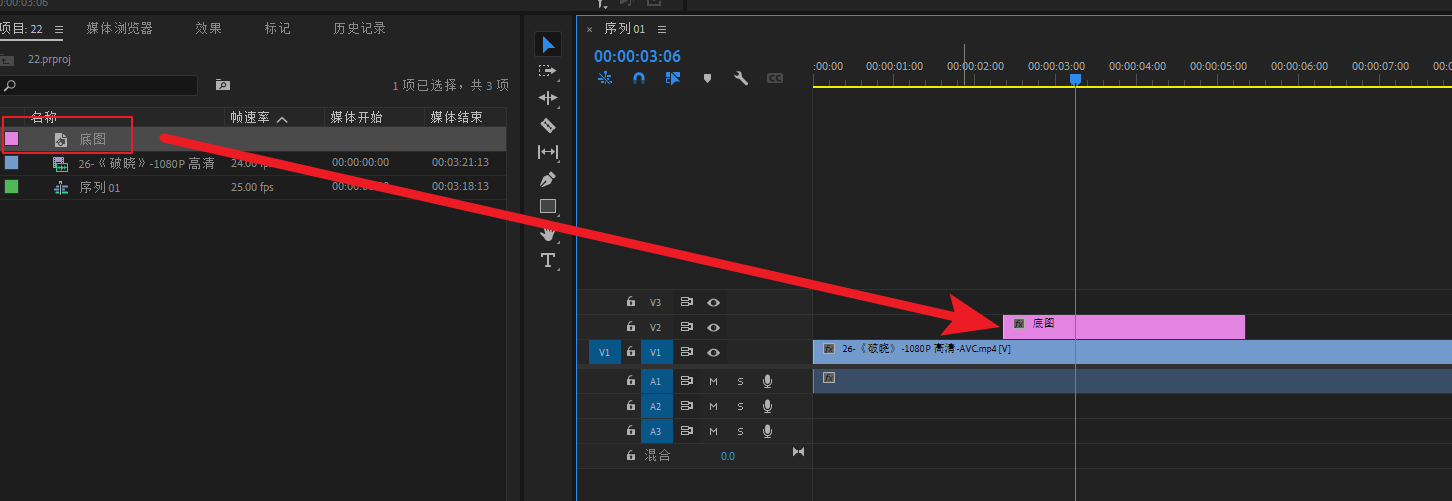Click pink label swatch of 底图

pyautogui.click(x=12, y=139)
